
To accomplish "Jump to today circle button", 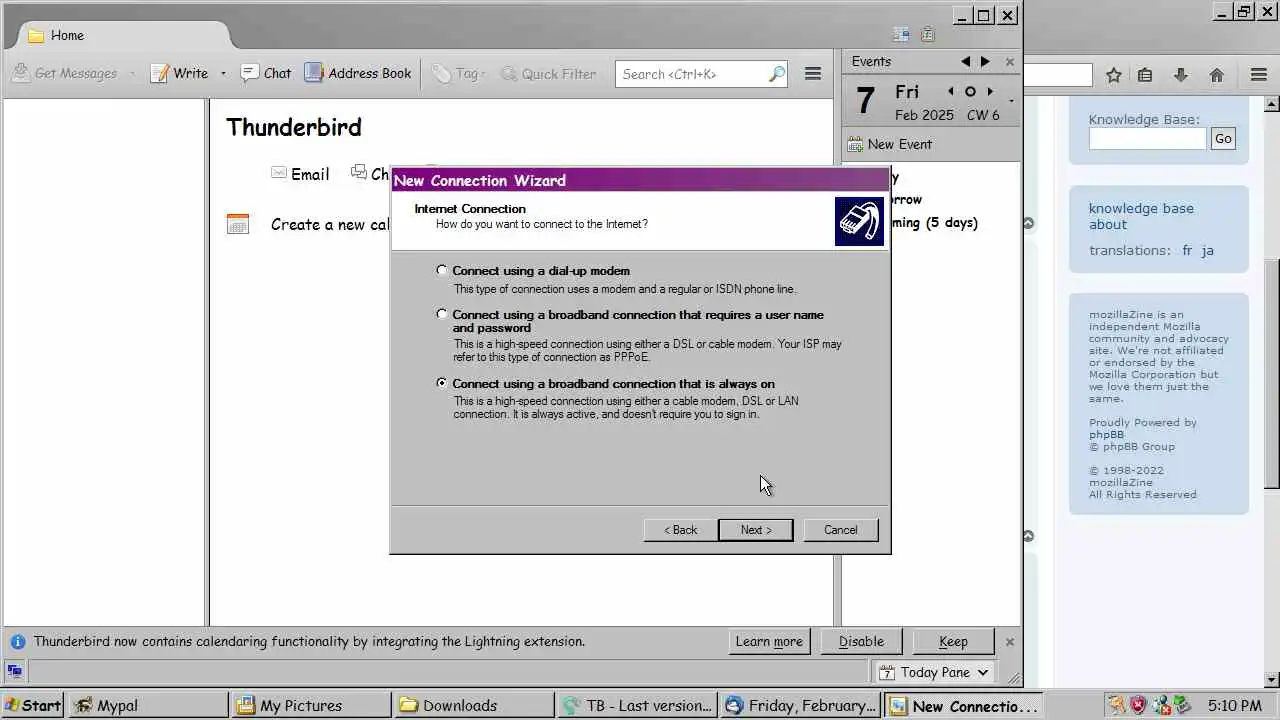I will pyautogui.click(x=970, y=91).
